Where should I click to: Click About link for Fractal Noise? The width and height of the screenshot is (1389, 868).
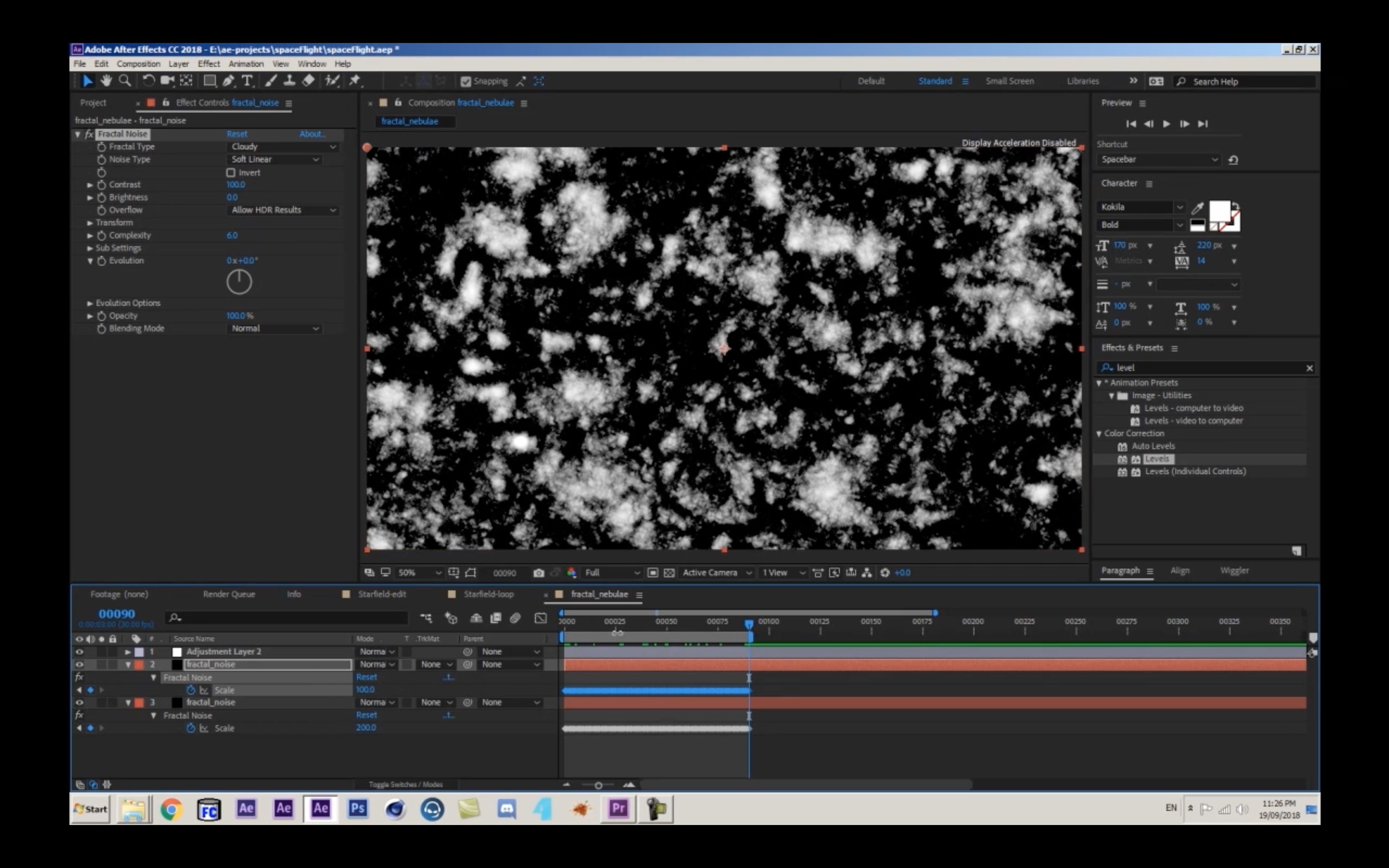[x=312, y=134]
